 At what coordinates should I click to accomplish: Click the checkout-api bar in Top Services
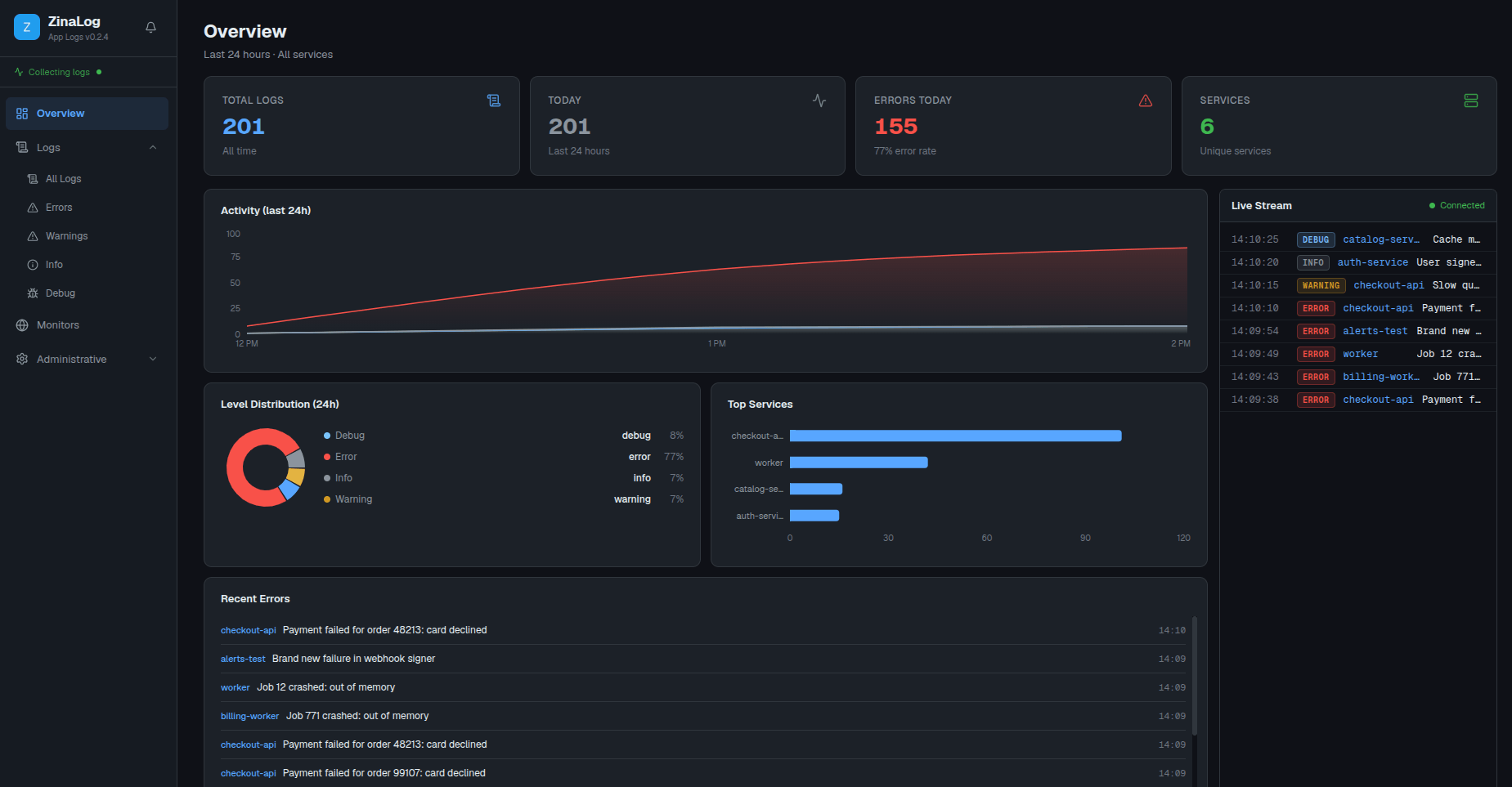pos(955,436)
